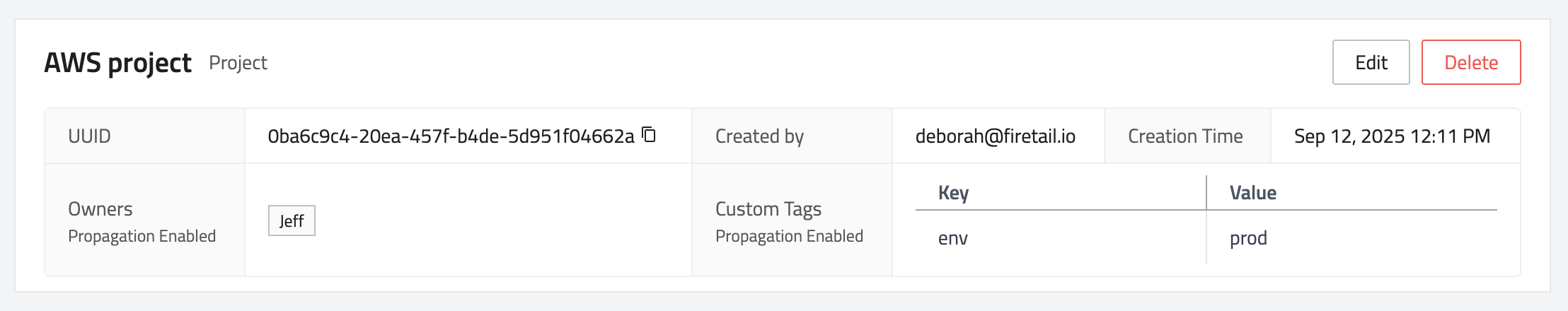Click the env tag key cell

click(x=953, y=238)
